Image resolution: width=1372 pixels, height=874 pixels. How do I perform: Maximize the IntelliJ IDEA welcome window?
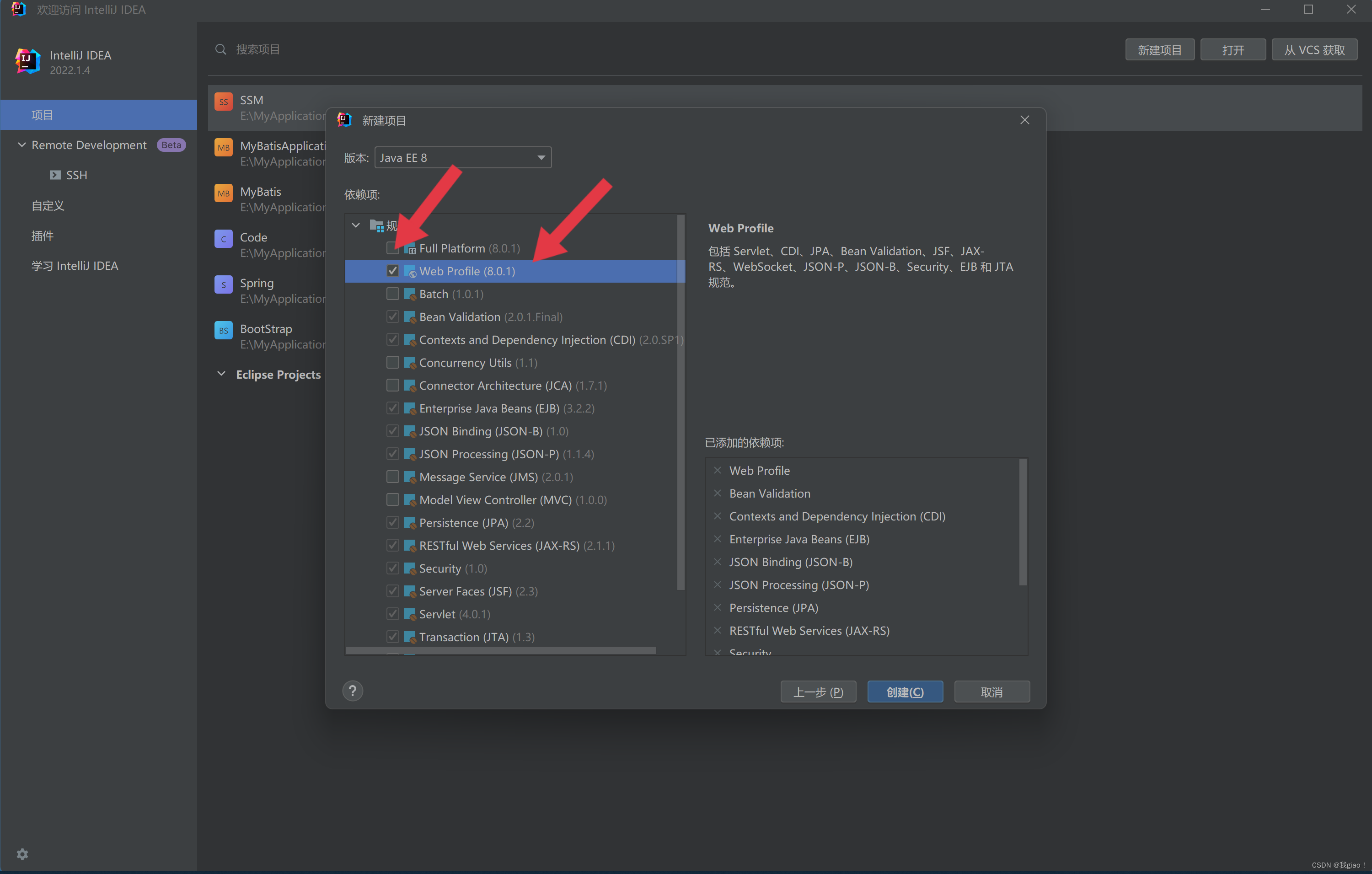[1308, 9]
